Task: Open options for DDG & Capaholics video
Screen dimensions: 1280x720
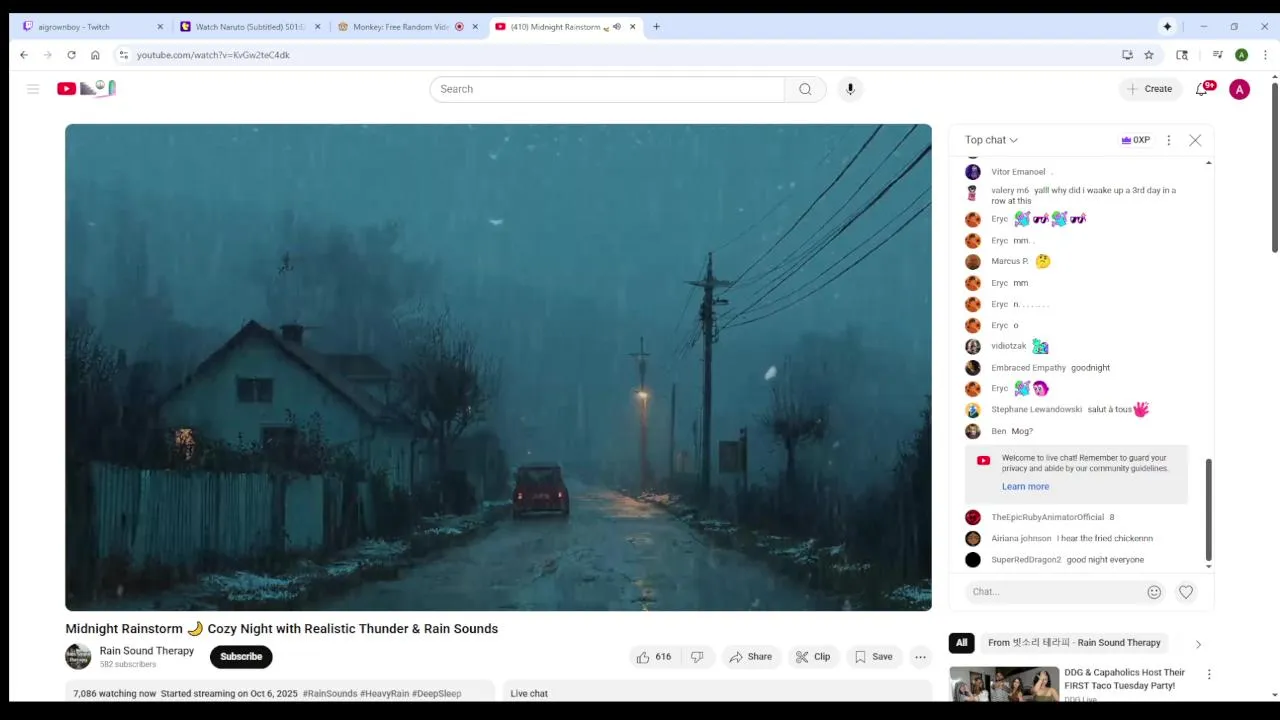Action: point(1209,674)
